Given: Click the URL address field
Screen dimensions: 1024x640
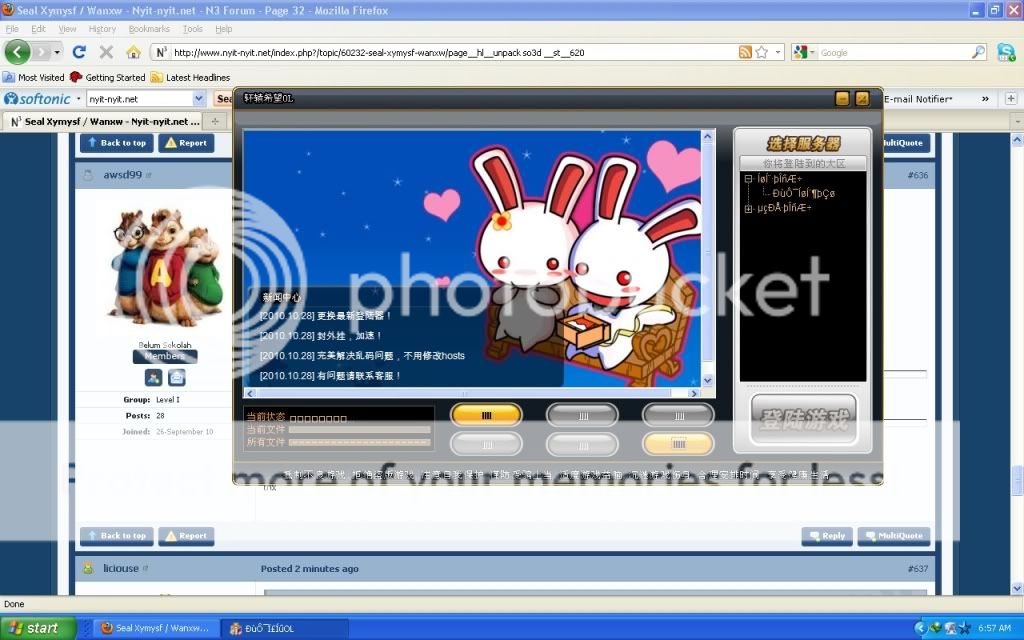Looking at the screenshot, I should tap(453, 52).
